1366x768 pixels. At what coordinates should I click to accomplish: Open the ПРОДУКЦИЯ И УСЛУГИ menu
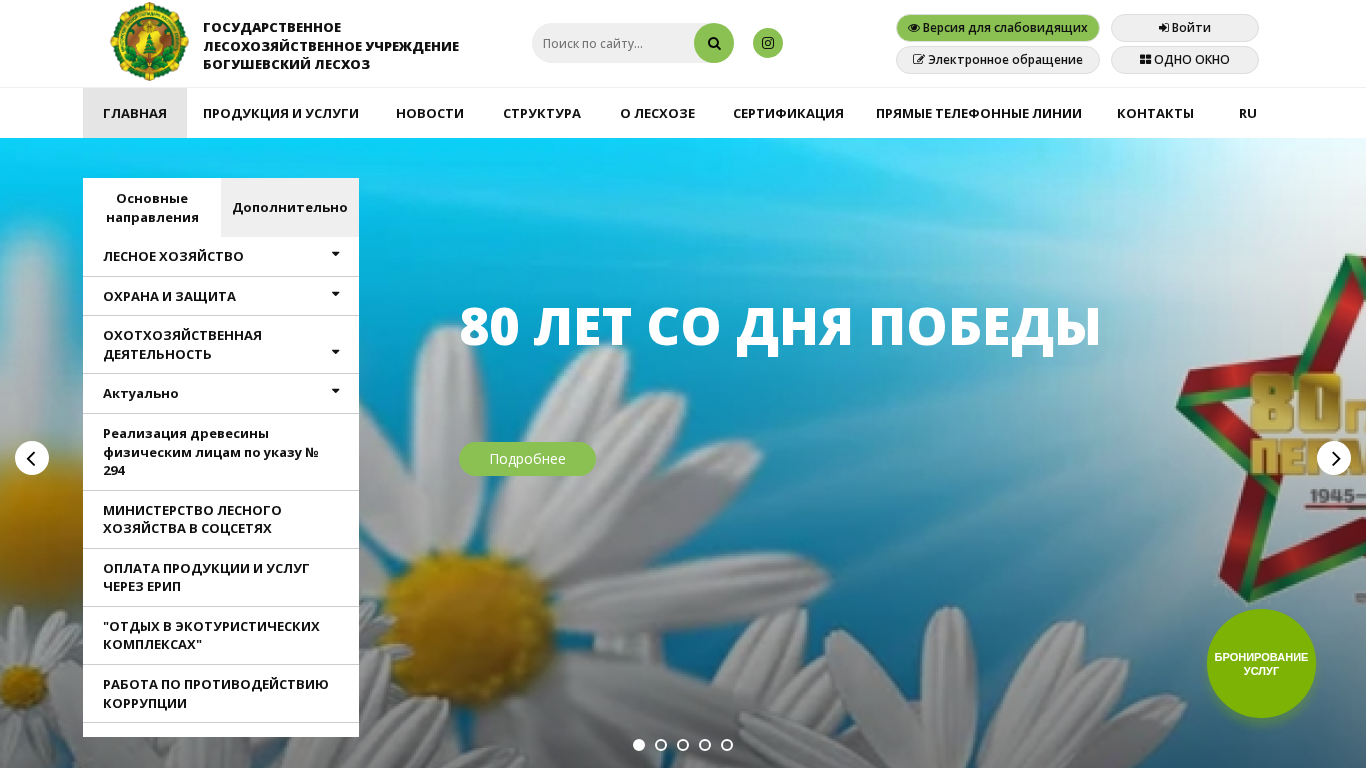[x=281, y=113]
